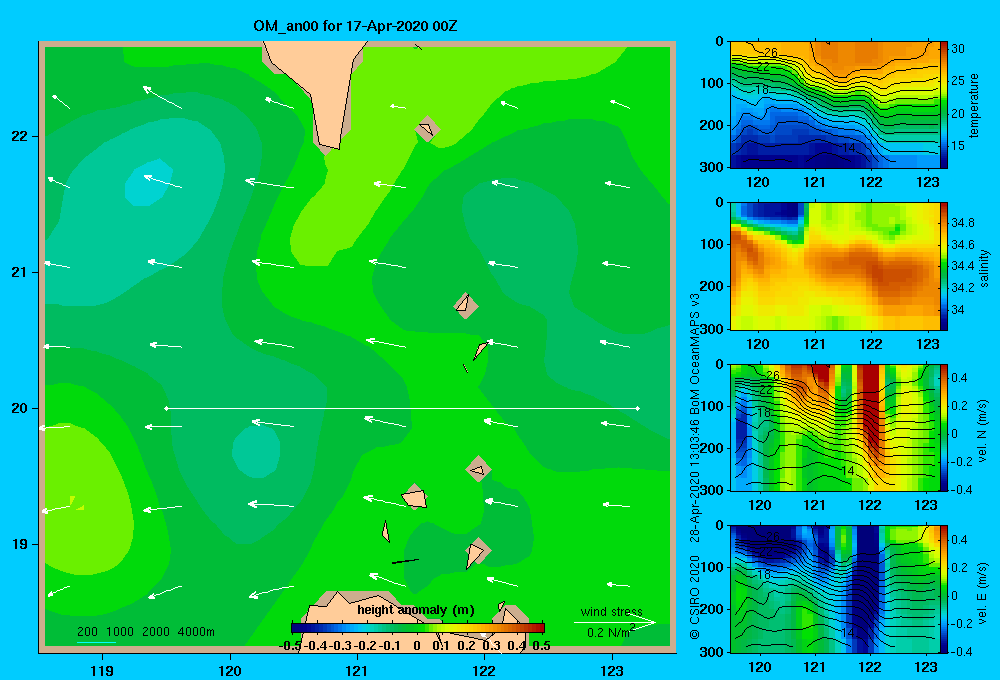Click the bathymetry legend '200 1000 2000 4000m'
1000x680 pixels.
[x=145, y=632]
